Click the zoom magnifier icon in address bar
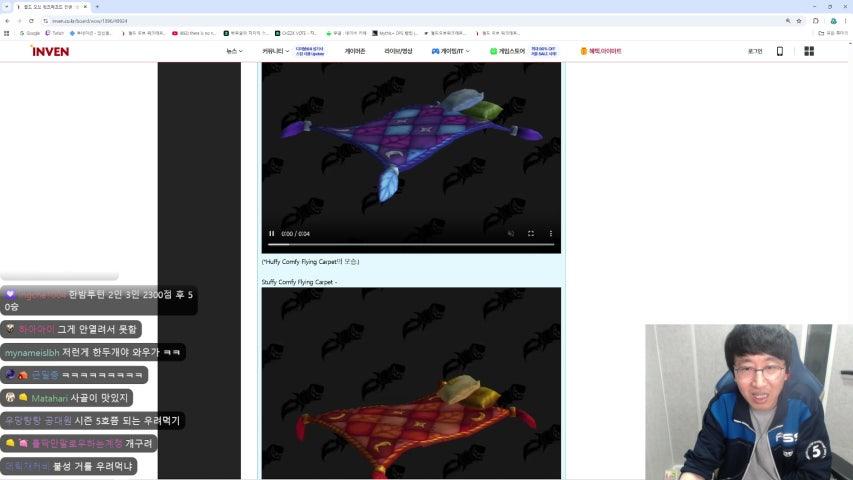The image size is (853, 480). pyautogui.click(x=788, y=21)
